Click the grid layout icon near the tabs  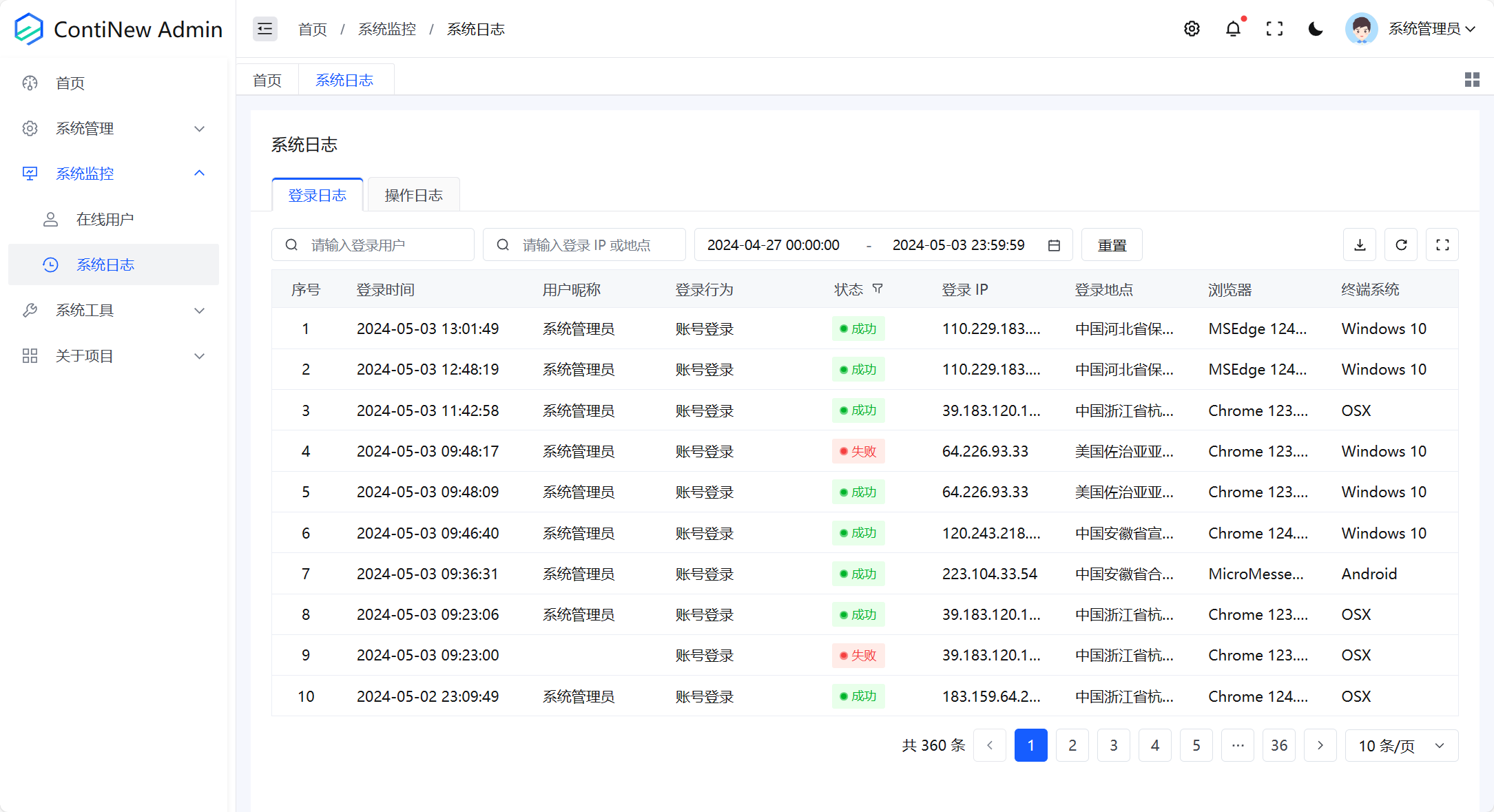[1472, 79]
